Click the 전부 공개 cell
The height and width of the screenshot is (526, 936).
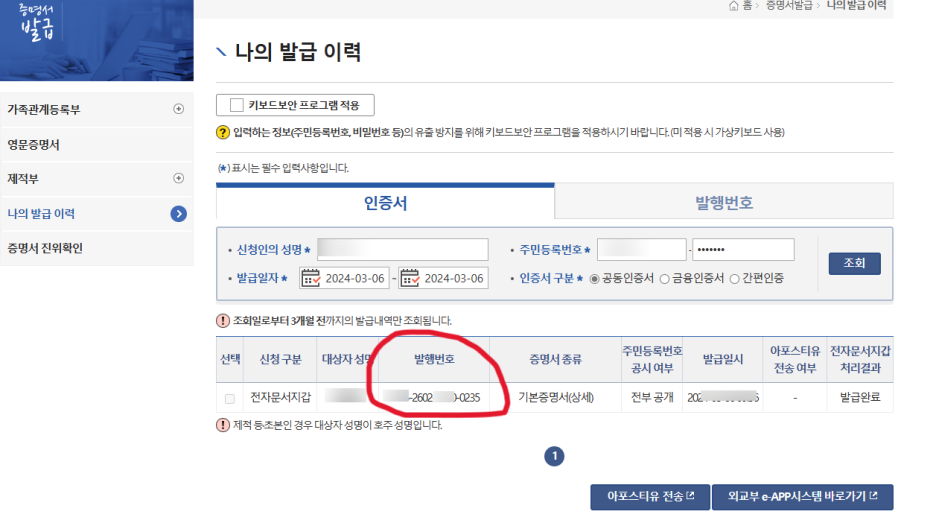652,398
